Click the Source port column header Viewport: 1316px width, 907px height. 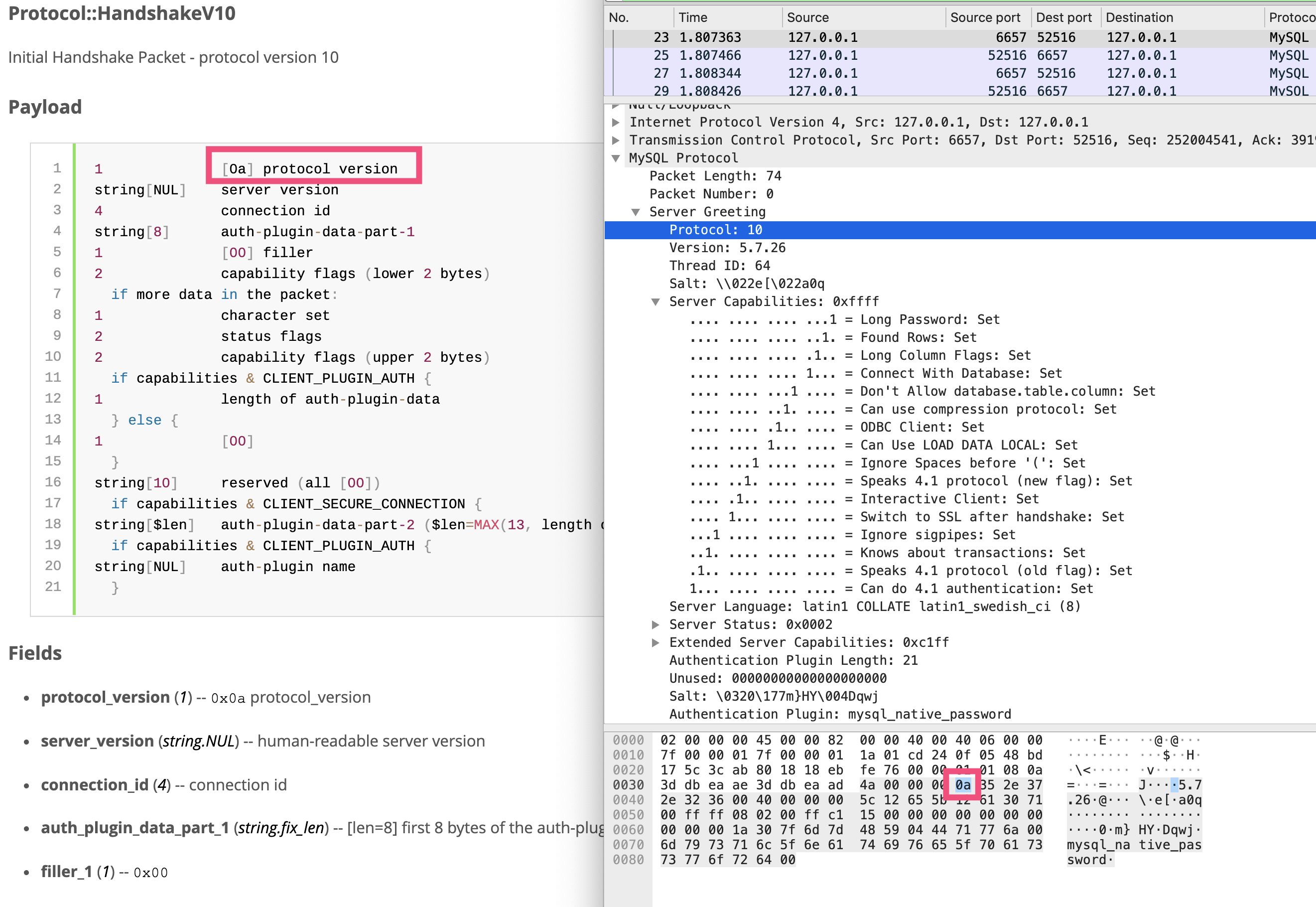point(985,17)
